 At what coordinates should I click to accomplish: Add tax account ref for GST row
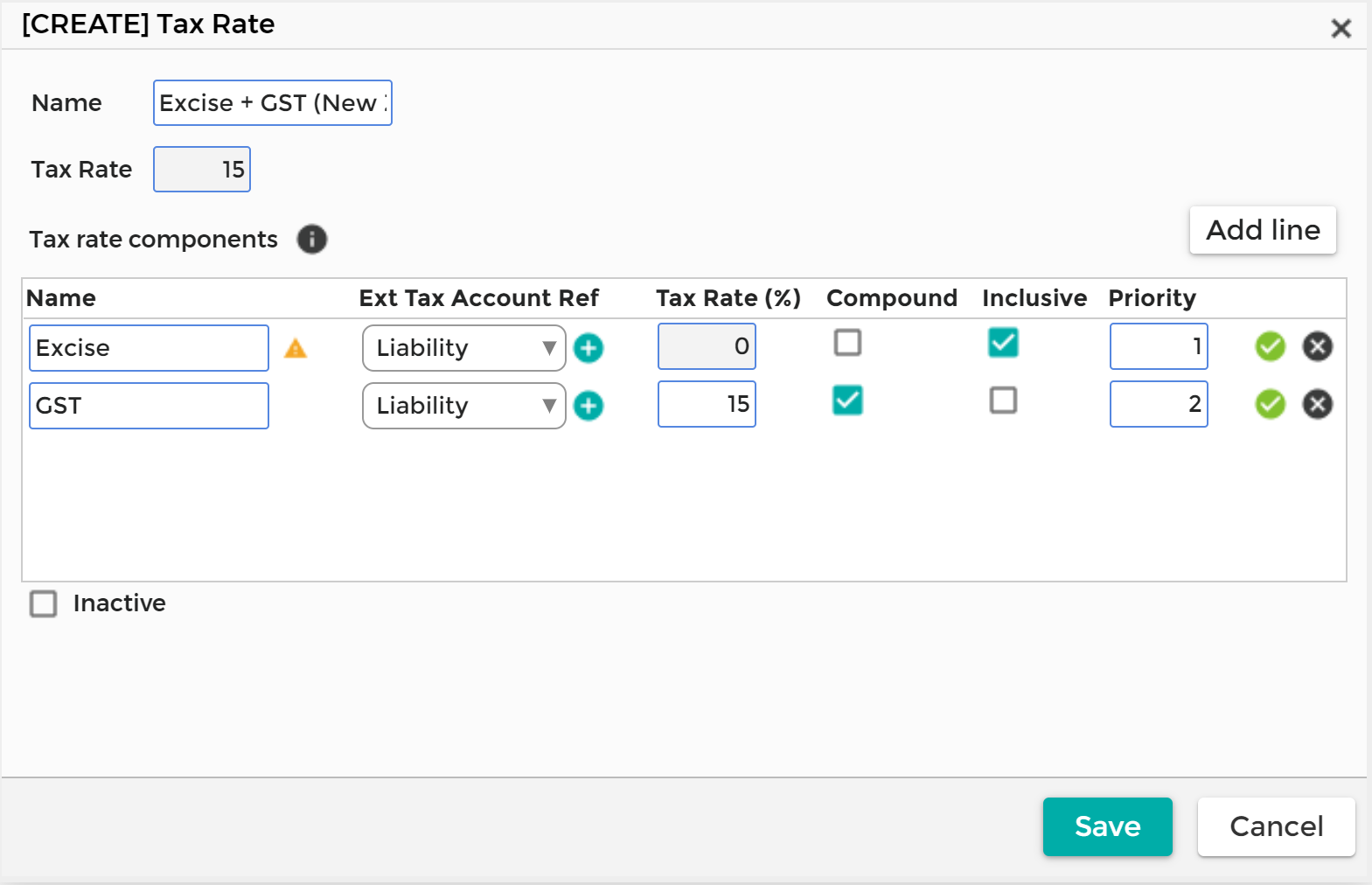click(x=588, y=406)
